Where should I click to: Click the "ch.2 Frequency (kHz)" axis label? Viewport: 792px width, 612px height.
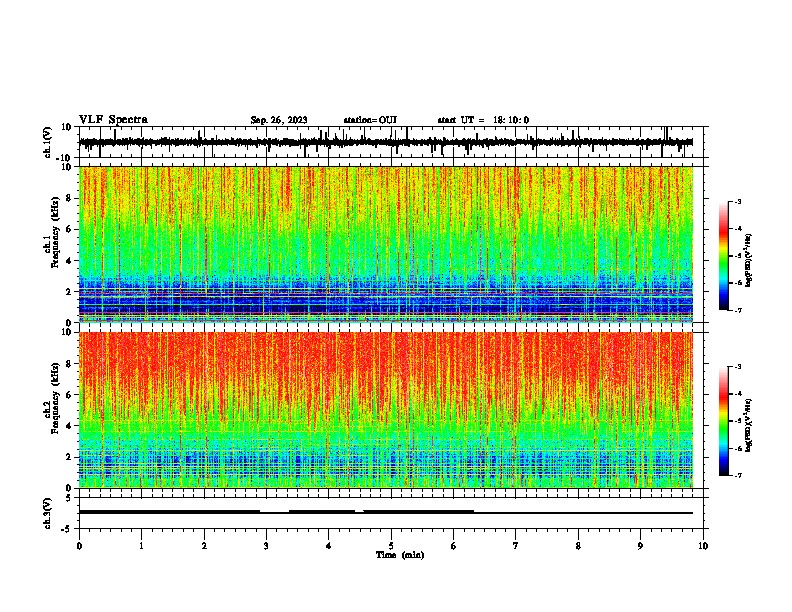coord(51,398)
